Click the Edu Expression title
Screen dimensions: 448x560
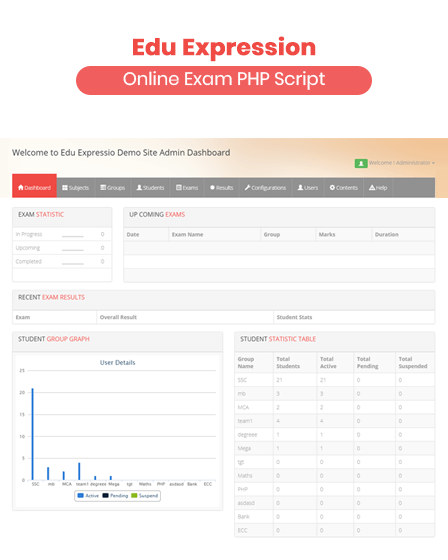click(x=224, y=48)
